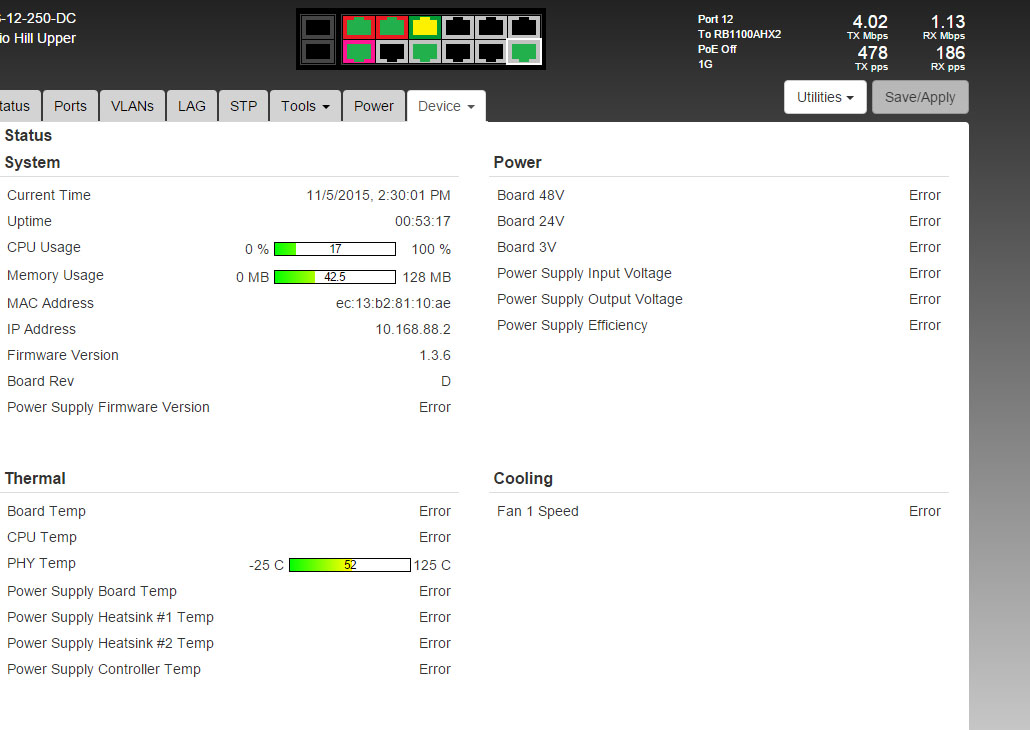Expand the Device dropdown tab
Screen dimensions: 1030x730
(446, 106)
